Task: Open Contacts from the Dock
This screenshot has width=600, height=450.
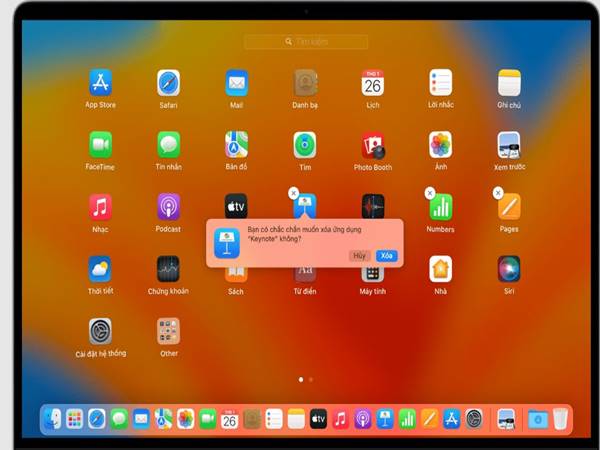Action: click(252, 419)
